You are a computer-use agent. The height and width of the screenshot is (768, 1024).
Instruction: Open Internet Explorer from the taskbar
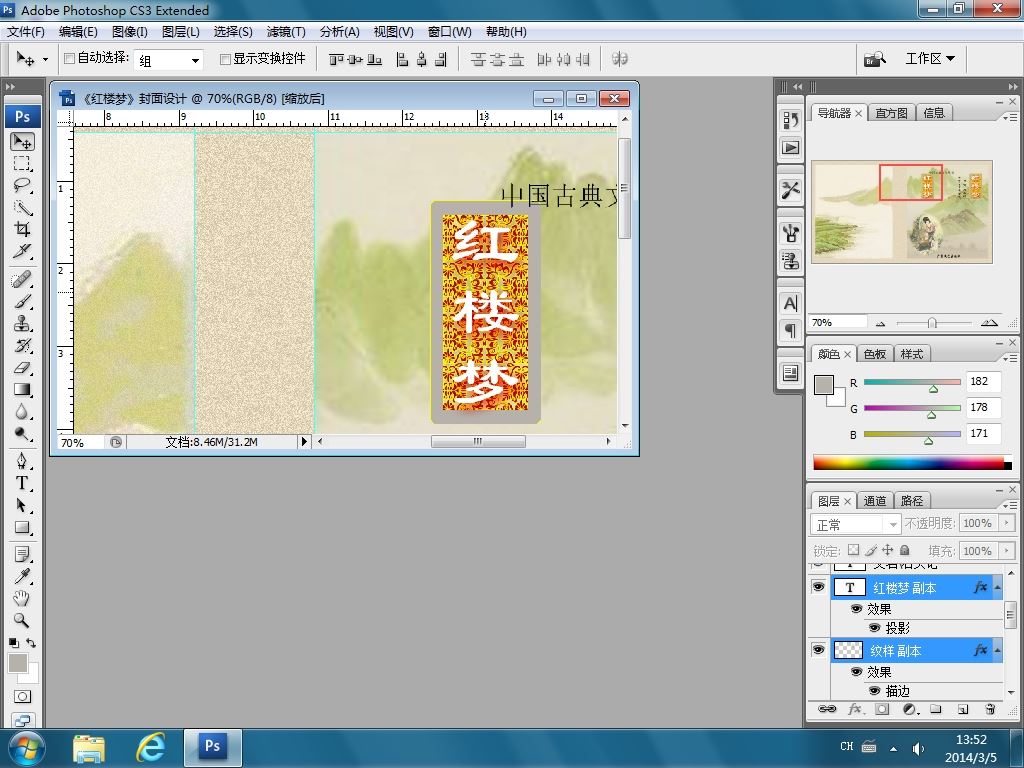(150, 748)
